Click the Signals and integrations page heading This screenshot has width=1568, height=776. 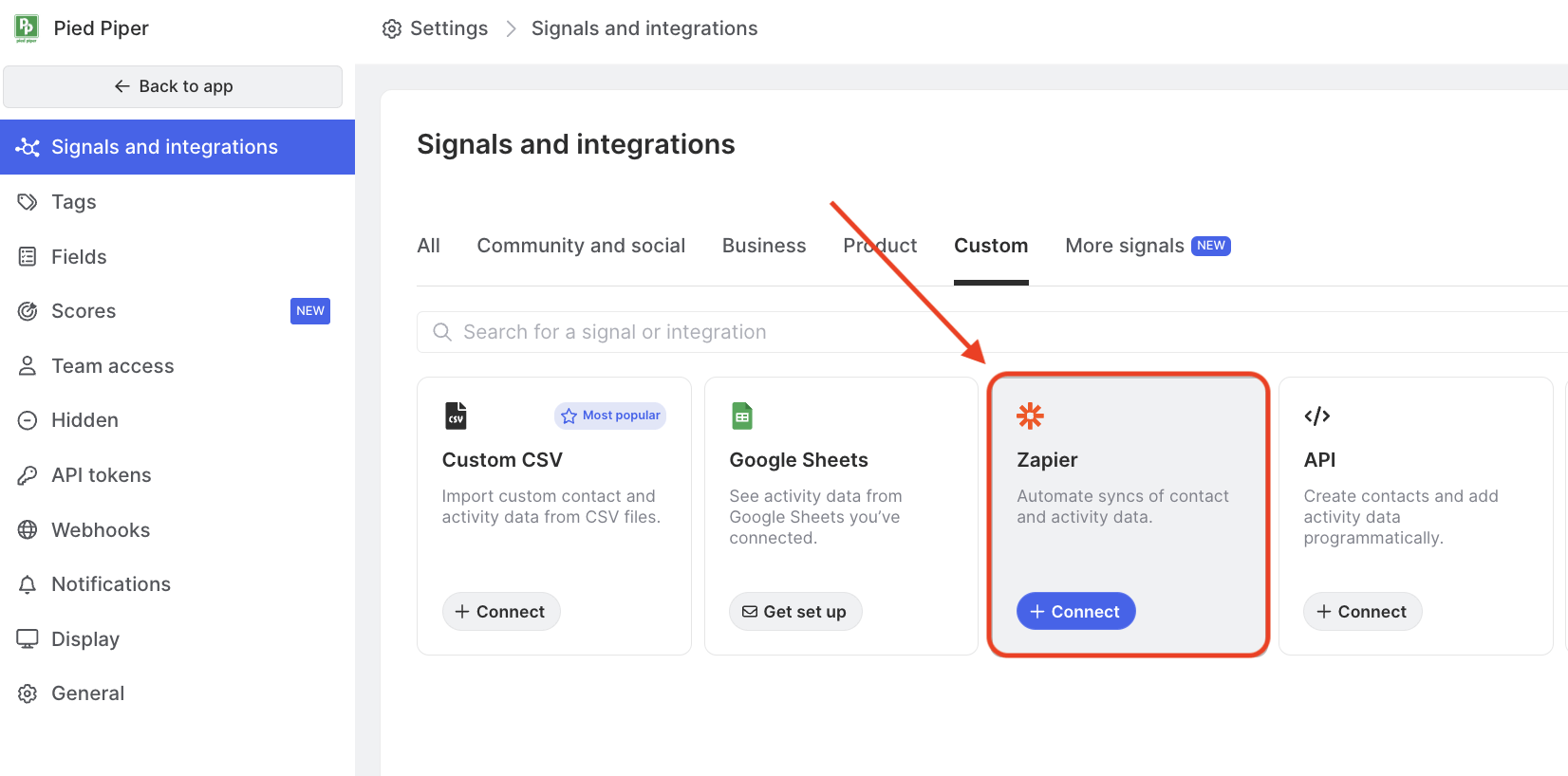576,144
